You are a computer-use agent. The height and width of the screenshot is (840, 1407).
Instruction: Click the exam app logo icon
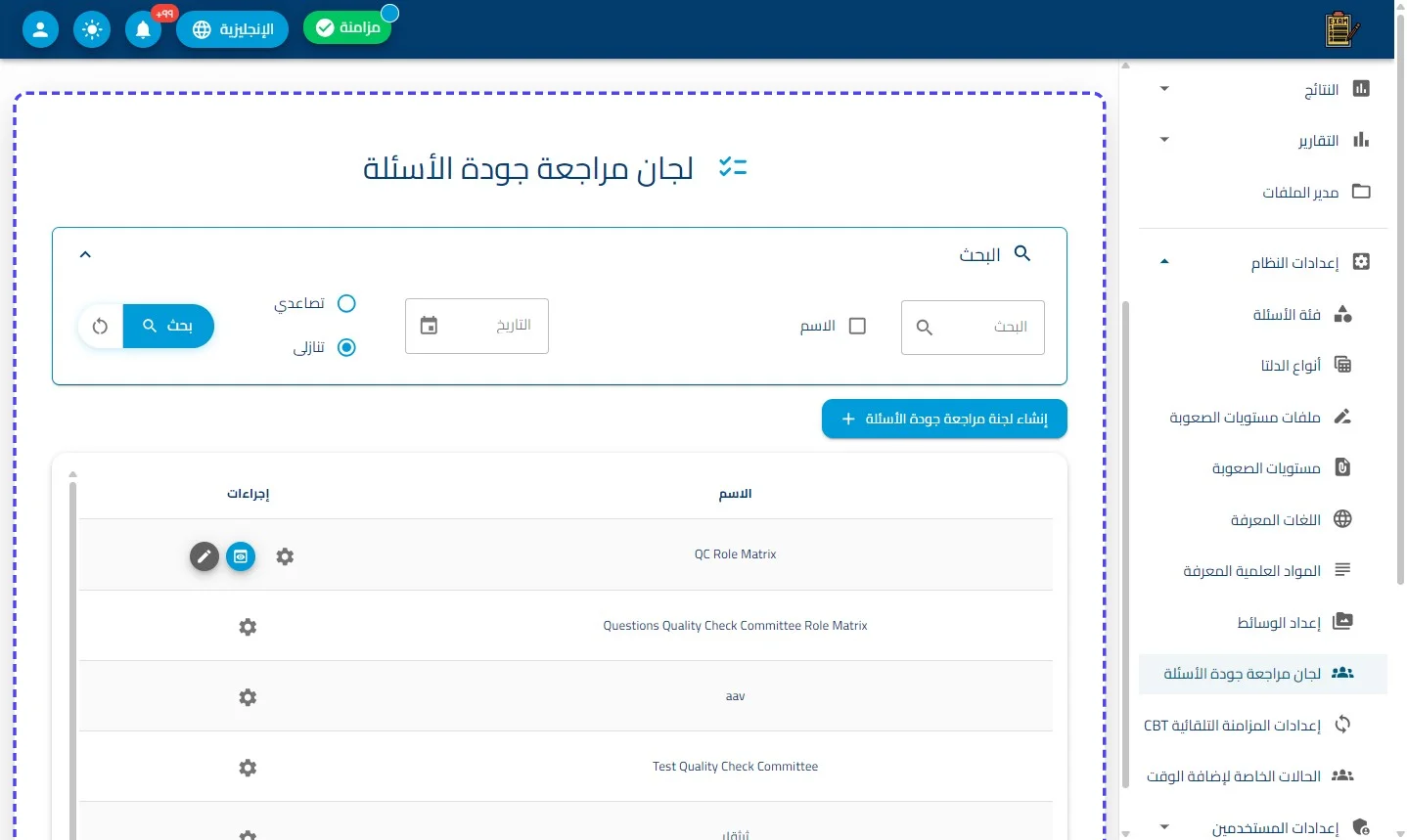[x=1341, y=29]
